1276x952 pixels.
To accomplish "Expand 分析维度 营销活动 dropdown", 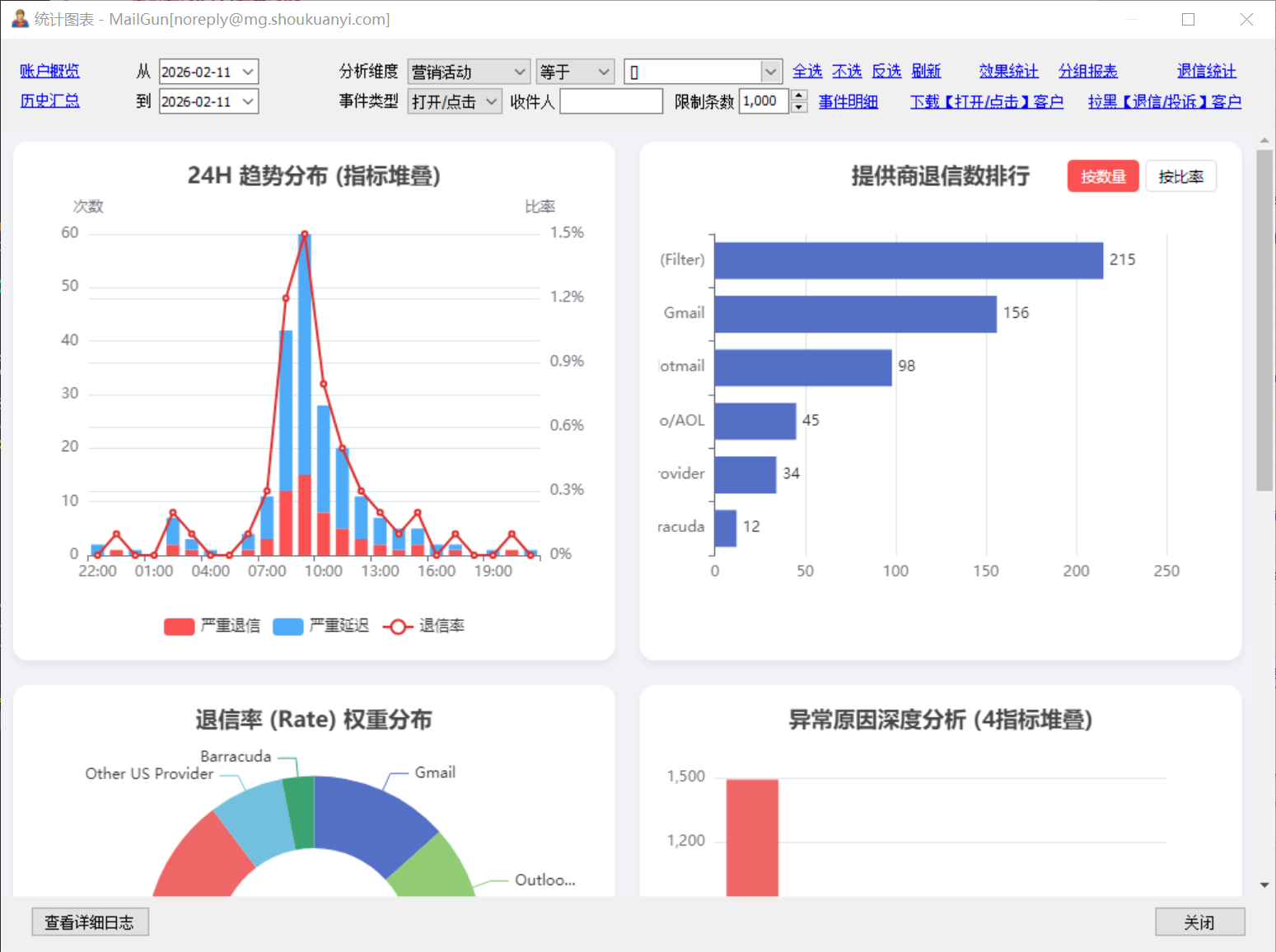I will pos(519,72).
